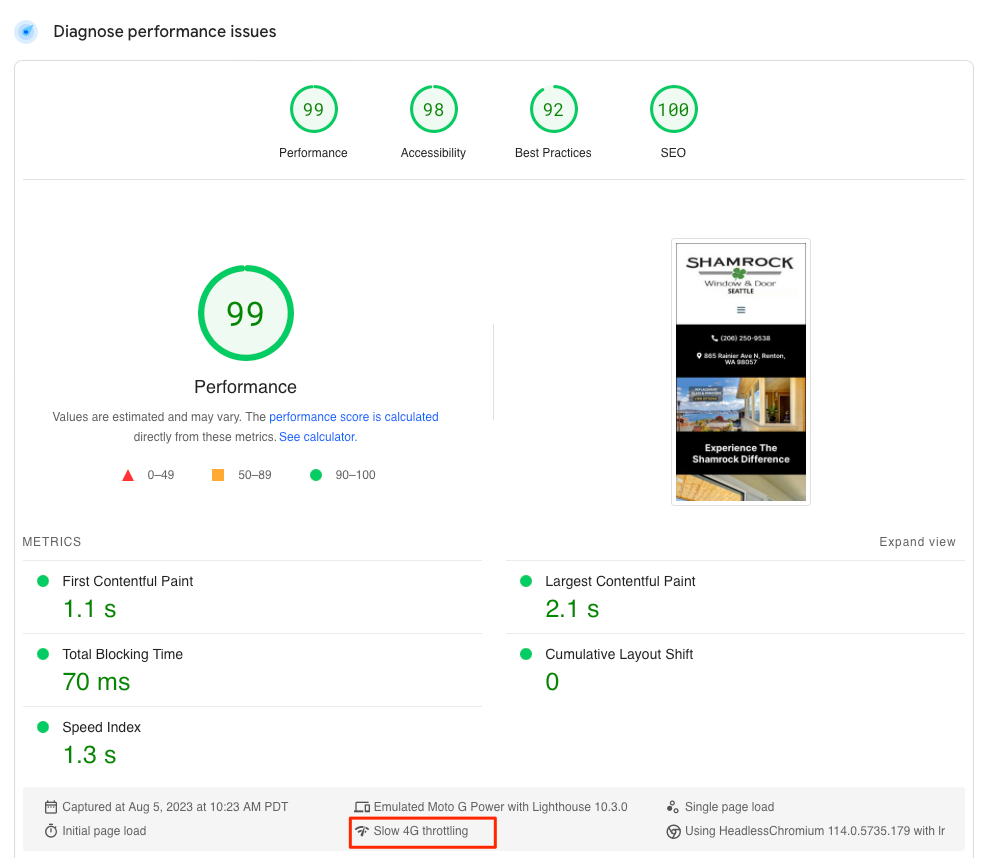
Task: Click the Single page load icon
Action: click(x=673, y=807)
